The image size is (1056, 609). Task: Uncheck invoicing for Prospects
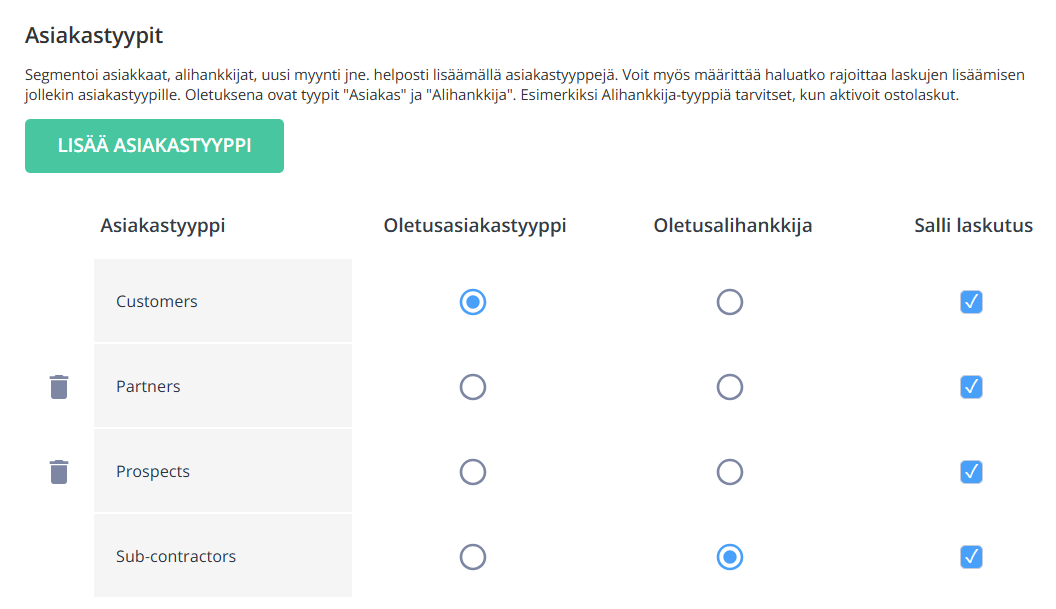971,472
